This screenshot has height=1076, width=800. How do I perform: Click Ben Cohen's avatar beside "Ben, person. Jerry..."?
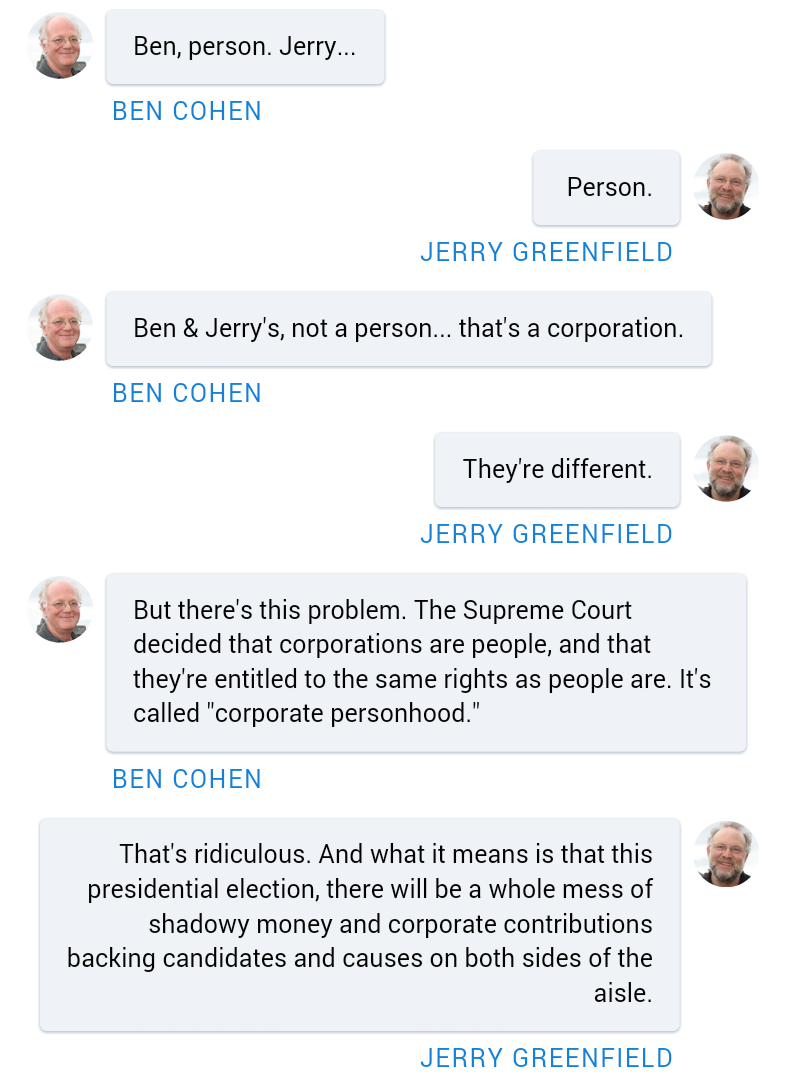(60, 46)
